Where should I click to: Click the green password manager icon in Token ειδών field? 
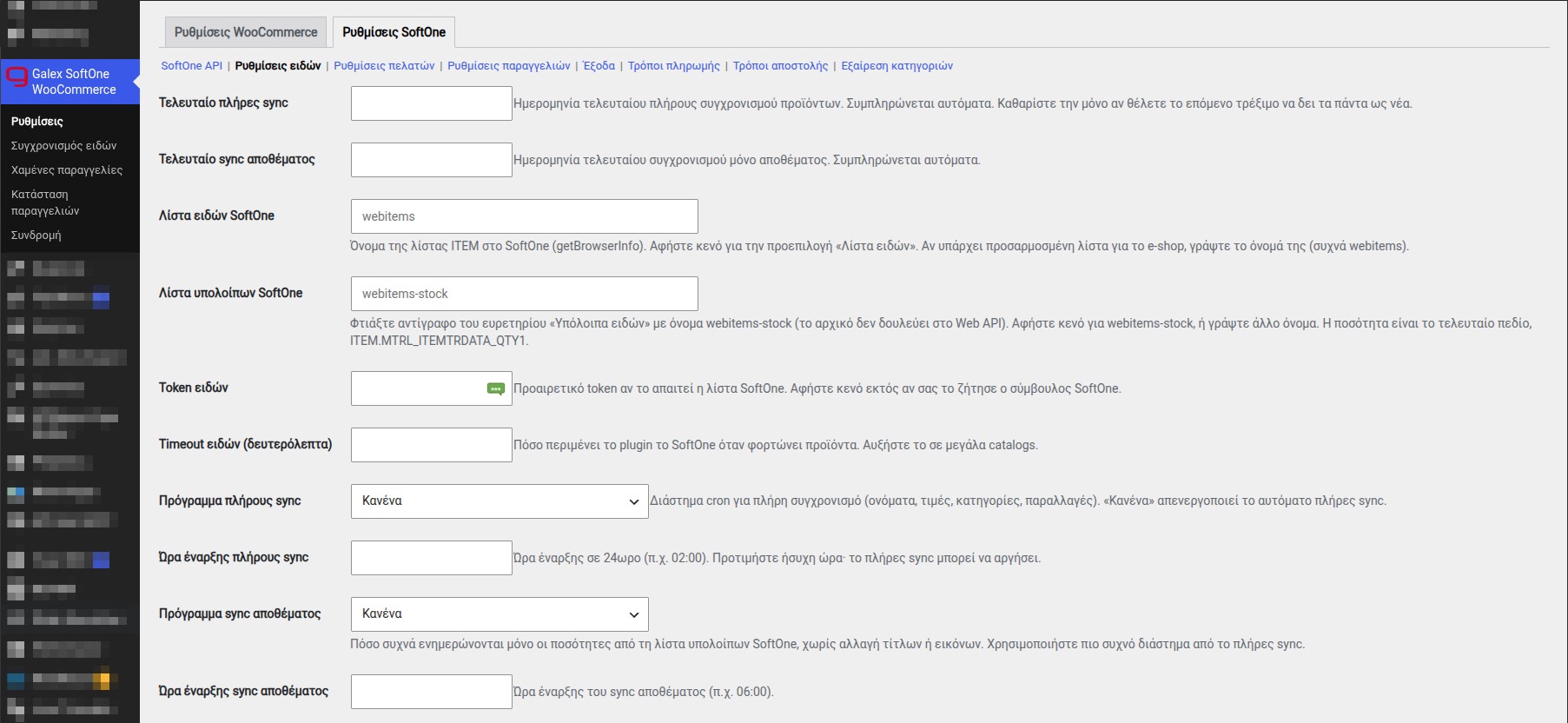pyautogui.click(x=496, y=389)
